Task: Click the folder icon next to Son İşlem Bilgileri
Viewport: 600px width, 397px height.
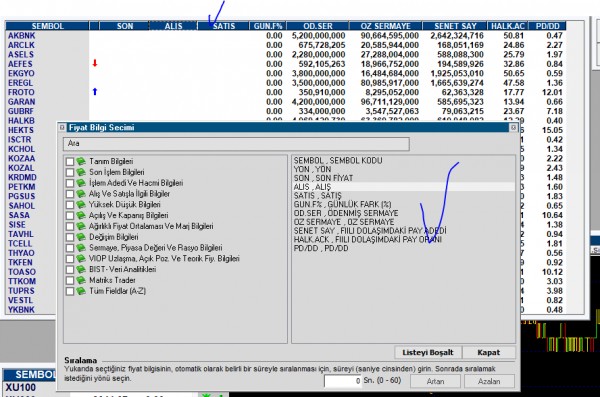Action: pyautogui.click(x=81, y=172)
